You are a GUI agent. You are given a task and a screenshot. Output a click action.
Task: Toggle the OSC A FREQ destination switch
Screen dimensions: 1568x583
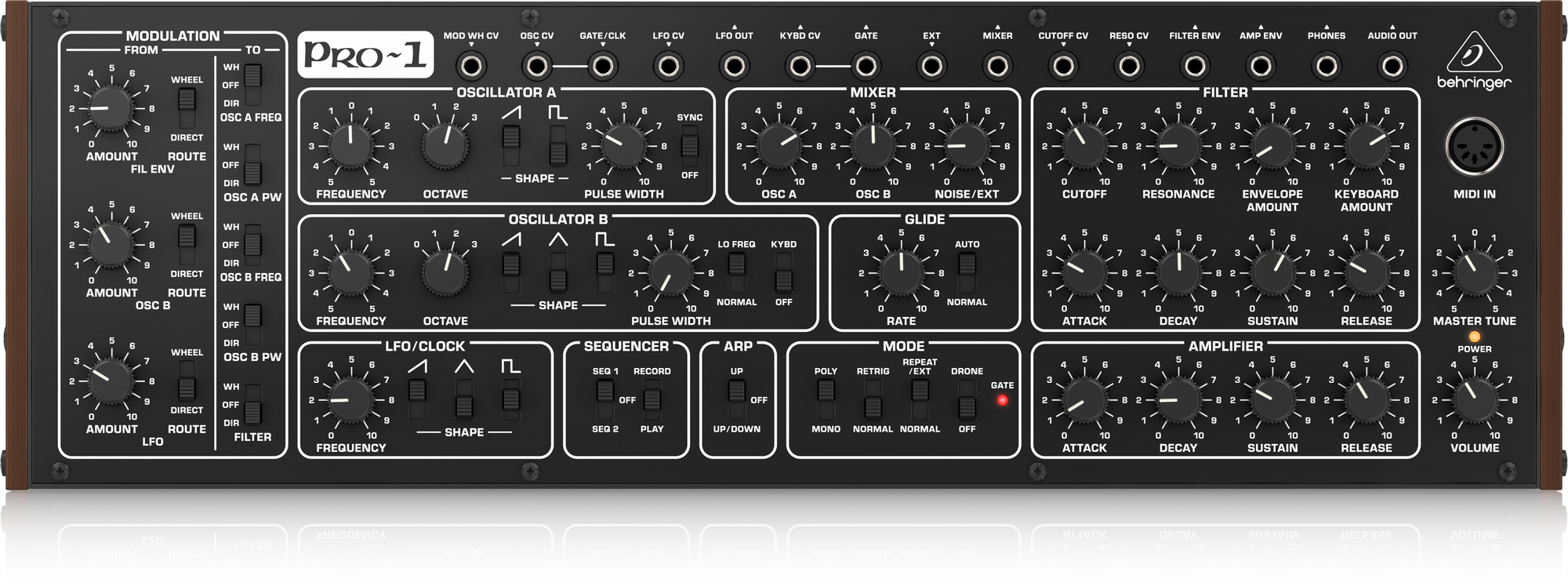point(252,85)
